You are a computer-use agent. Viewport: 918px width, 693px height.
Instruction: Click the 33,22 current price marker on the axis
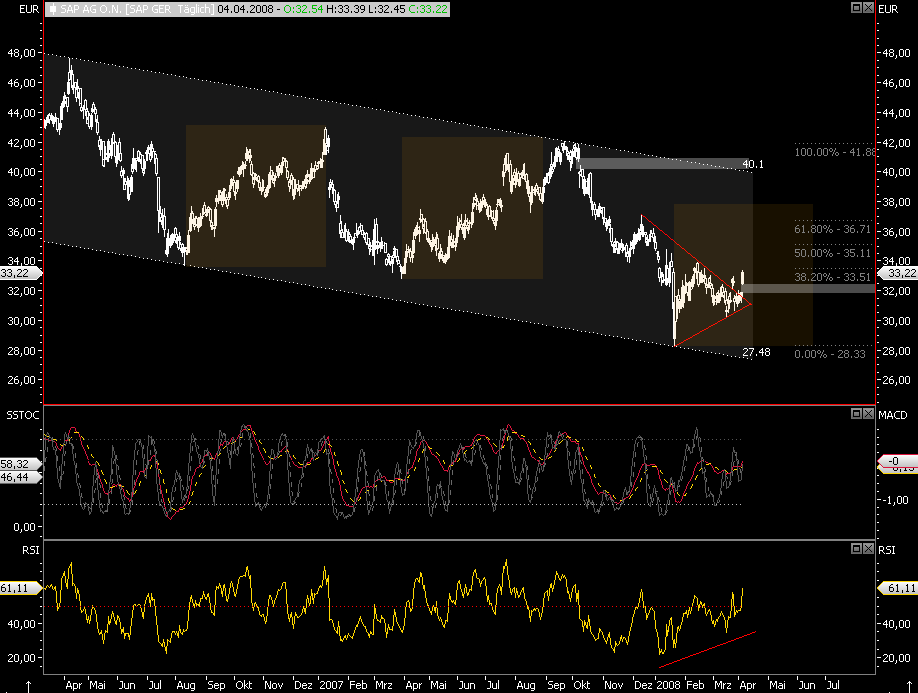click(x=18, y=272)
